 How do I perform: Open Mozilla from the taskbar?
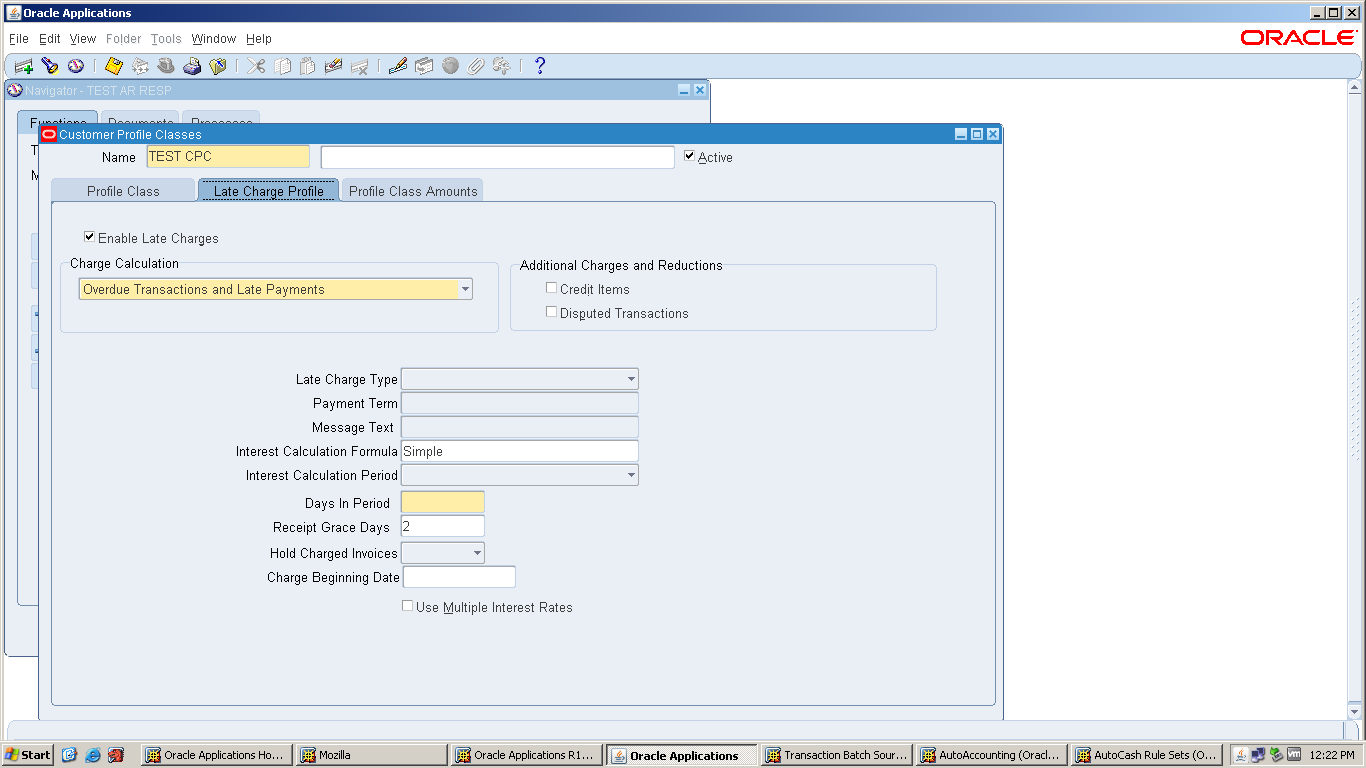pos(372,755)
